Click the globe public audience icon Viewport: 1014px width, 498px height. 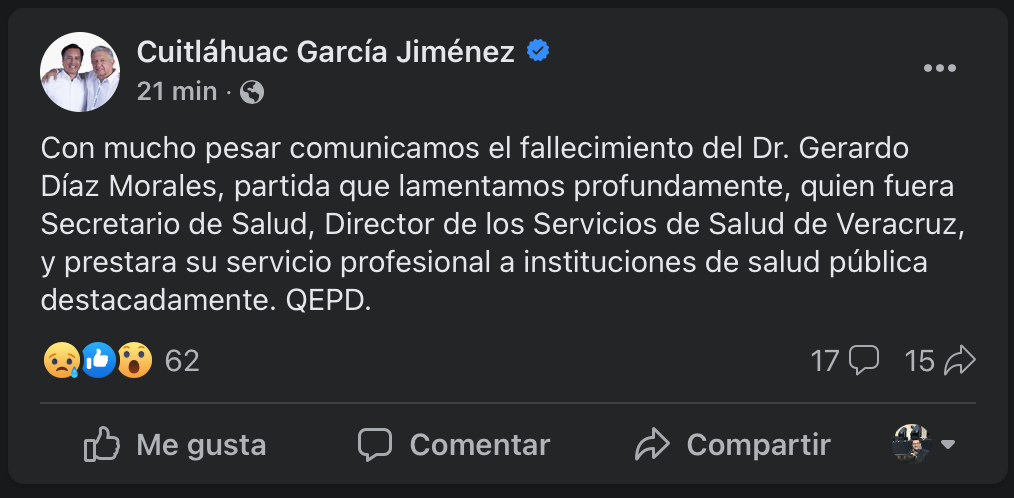click(x=252, y=92)
